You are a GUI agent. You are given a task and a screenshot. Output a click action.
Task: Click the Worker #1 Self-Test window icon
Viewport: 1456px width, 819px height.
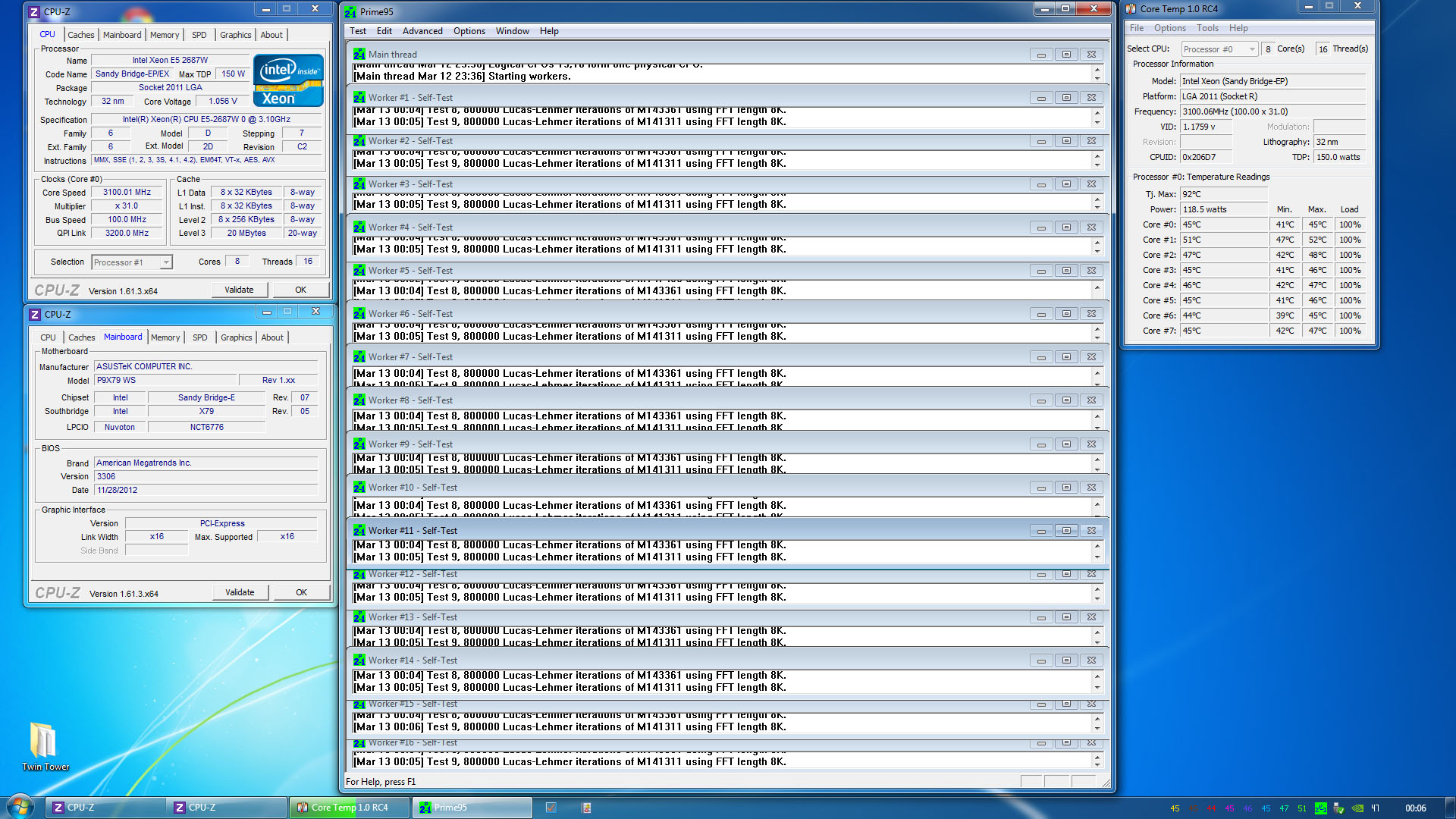(x=359, y=98)
